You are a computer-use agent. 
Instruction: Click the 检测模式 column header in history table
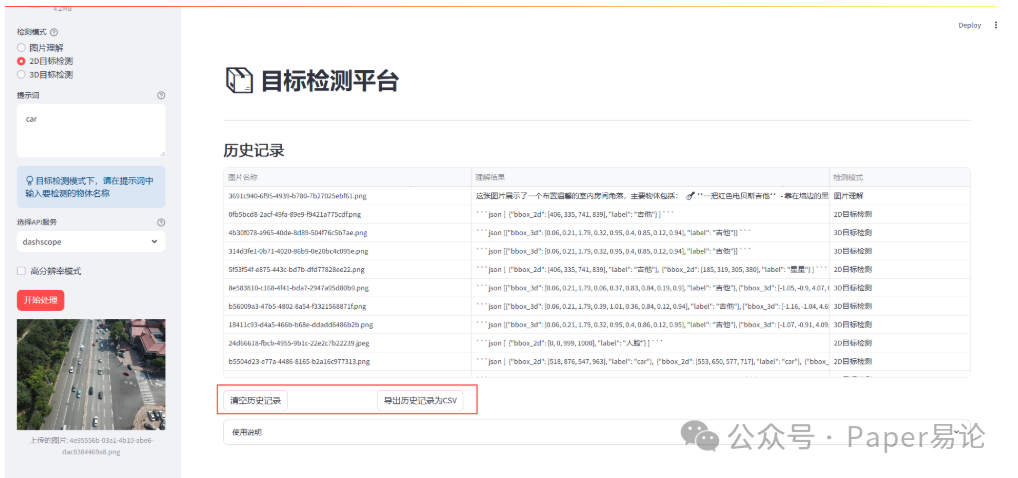(900, 177)
